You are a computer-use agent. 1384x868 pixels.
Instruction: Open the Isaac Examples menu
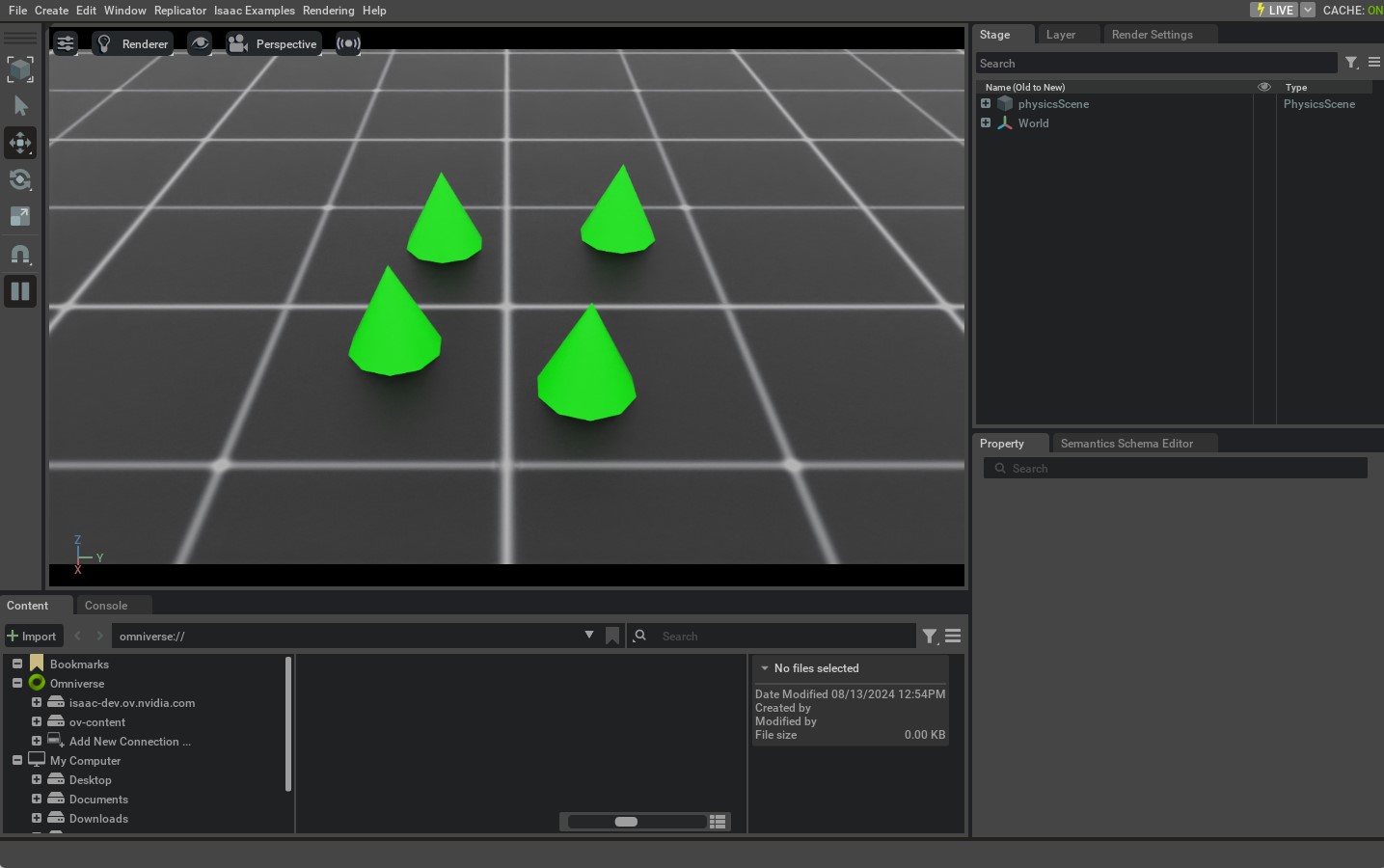coord(254,10)
